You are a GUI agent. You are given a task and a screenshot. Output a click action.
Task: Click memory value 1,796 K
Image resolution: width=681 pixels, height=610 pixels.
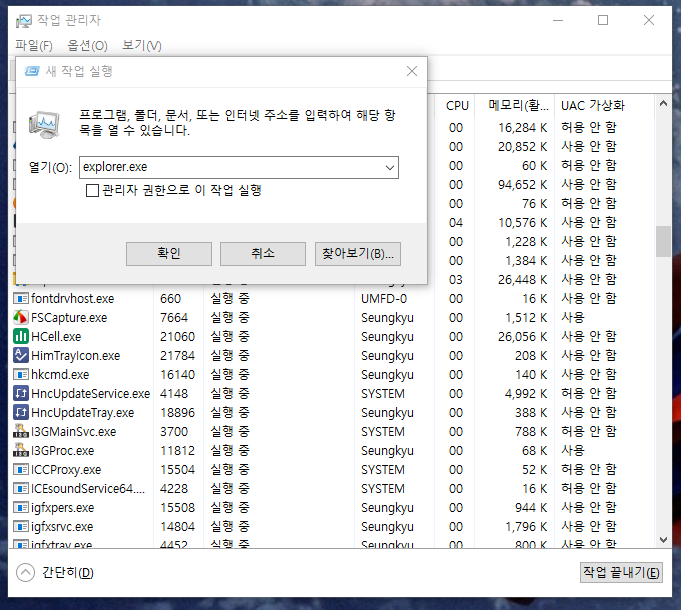[526, 527]
